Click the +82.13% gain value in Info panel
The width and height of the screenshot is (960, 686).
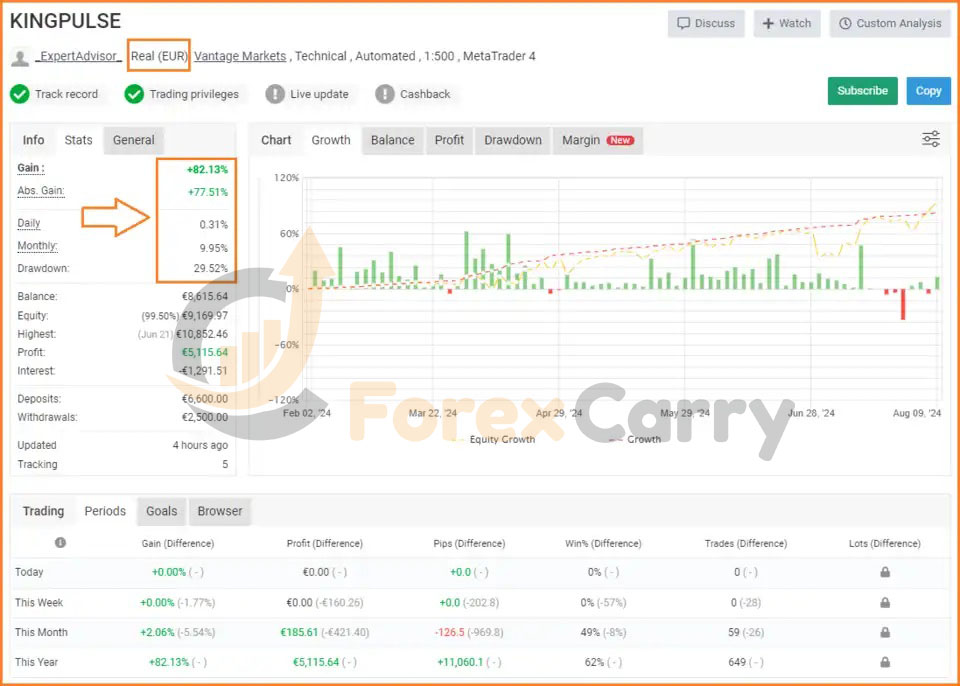[207, 170]
